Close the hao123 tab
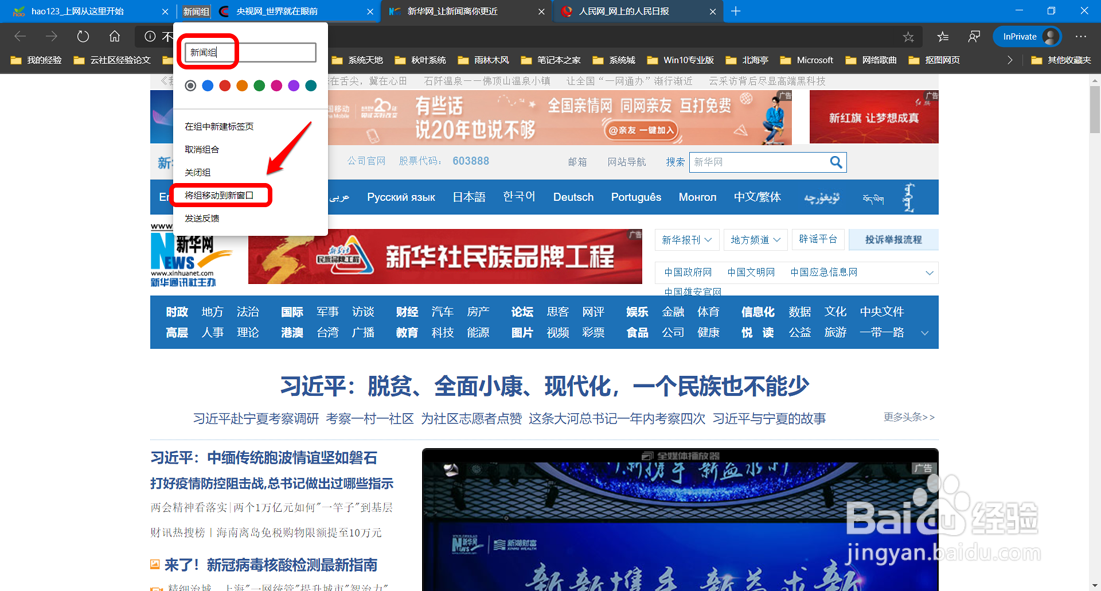Image resolution: width=1101 pixels, height=591 pixels. coord(165,11)
